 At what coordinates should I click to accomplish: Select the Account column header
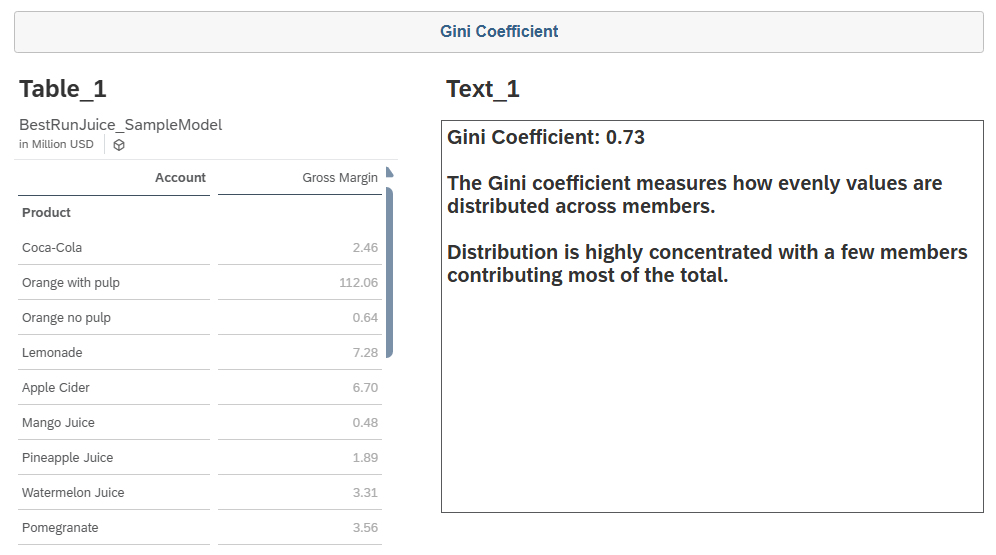tap(180, 178)
